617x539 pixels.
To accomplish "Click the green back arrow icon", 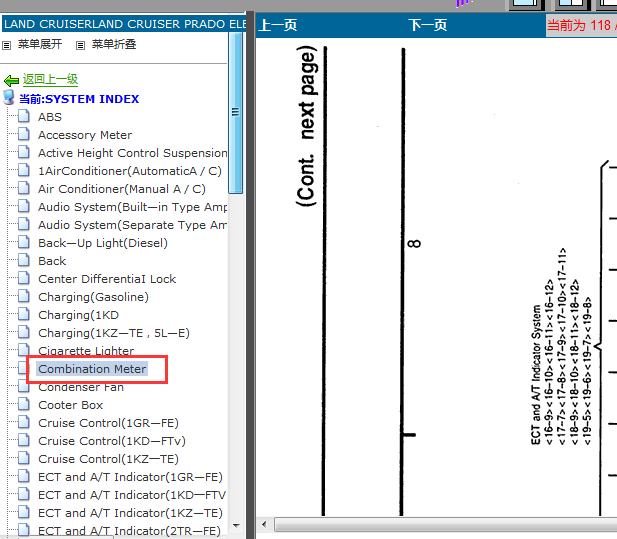I will (x=11, y=81).
